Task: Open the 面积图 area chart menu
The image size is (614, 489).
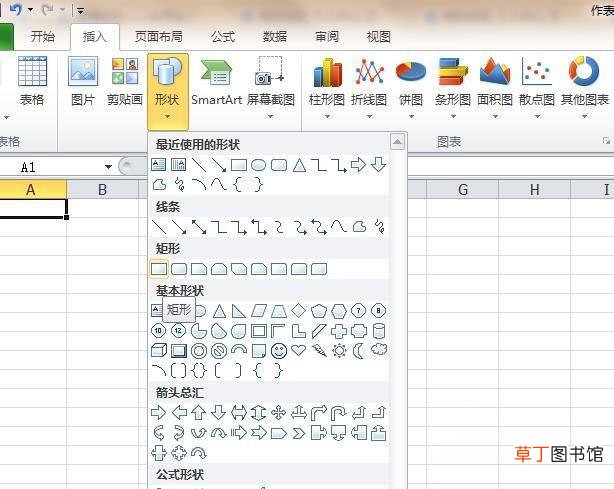Action: (x=495, y=87)
